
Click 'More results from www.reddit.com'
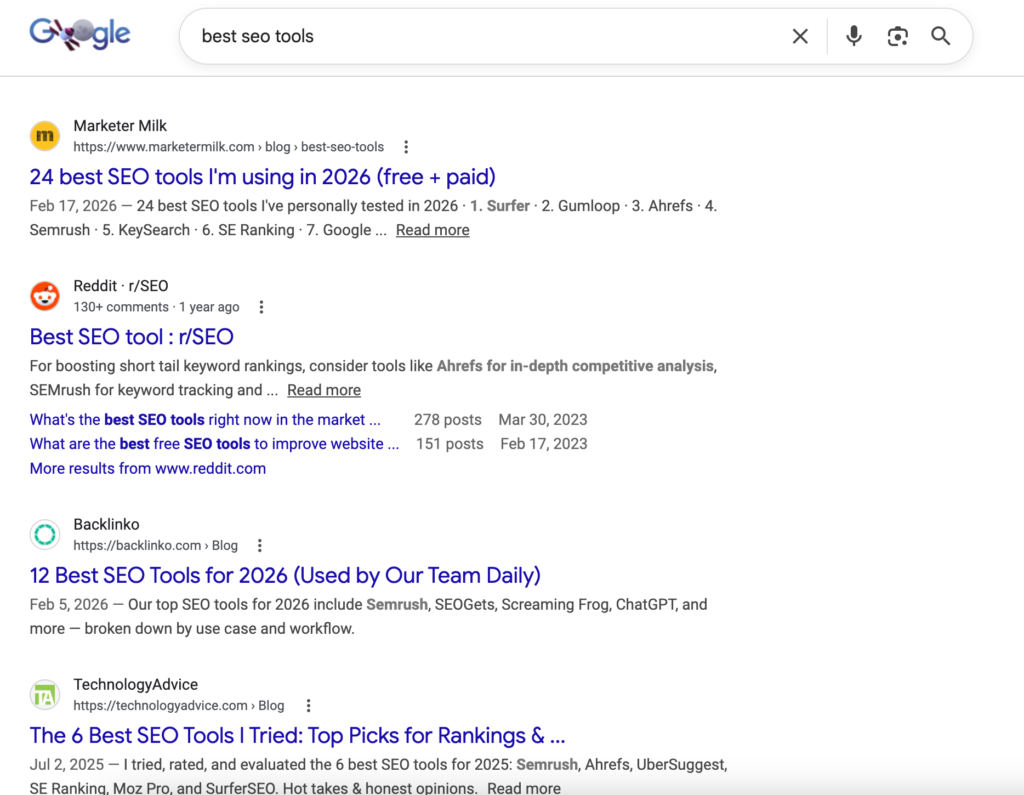pyautogui.click(x=148, y=468)
